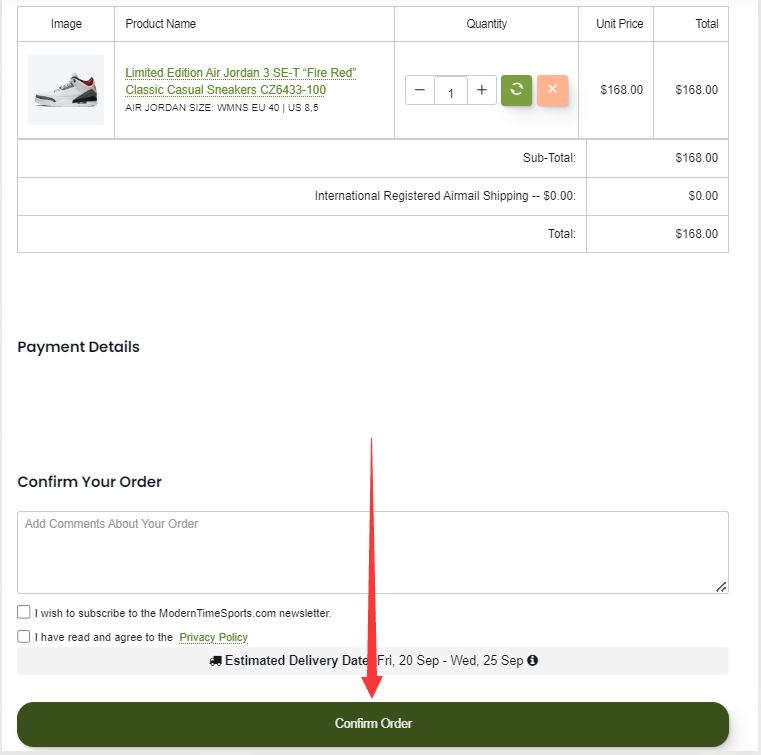Click the quantity input field

[x=451, y=90]
